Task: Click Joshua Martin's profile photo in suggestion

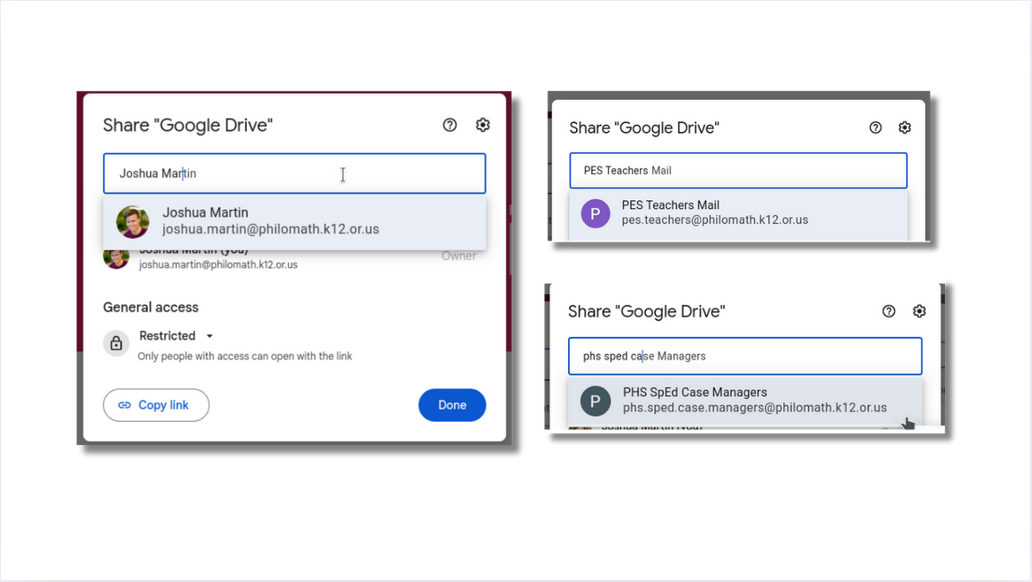Action: (133, 221)
